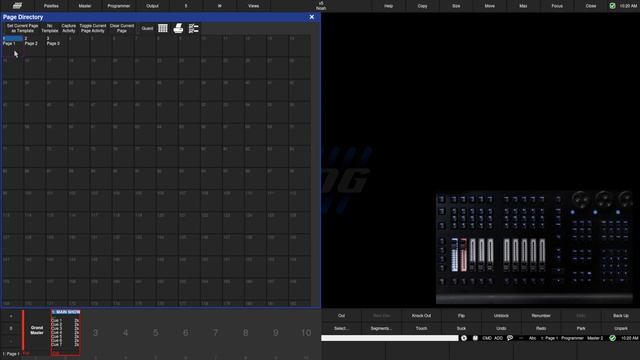Screen dimensions: 640x360
Task: Switch to spreadsheet grid view icon
Action: coord(163,28)
